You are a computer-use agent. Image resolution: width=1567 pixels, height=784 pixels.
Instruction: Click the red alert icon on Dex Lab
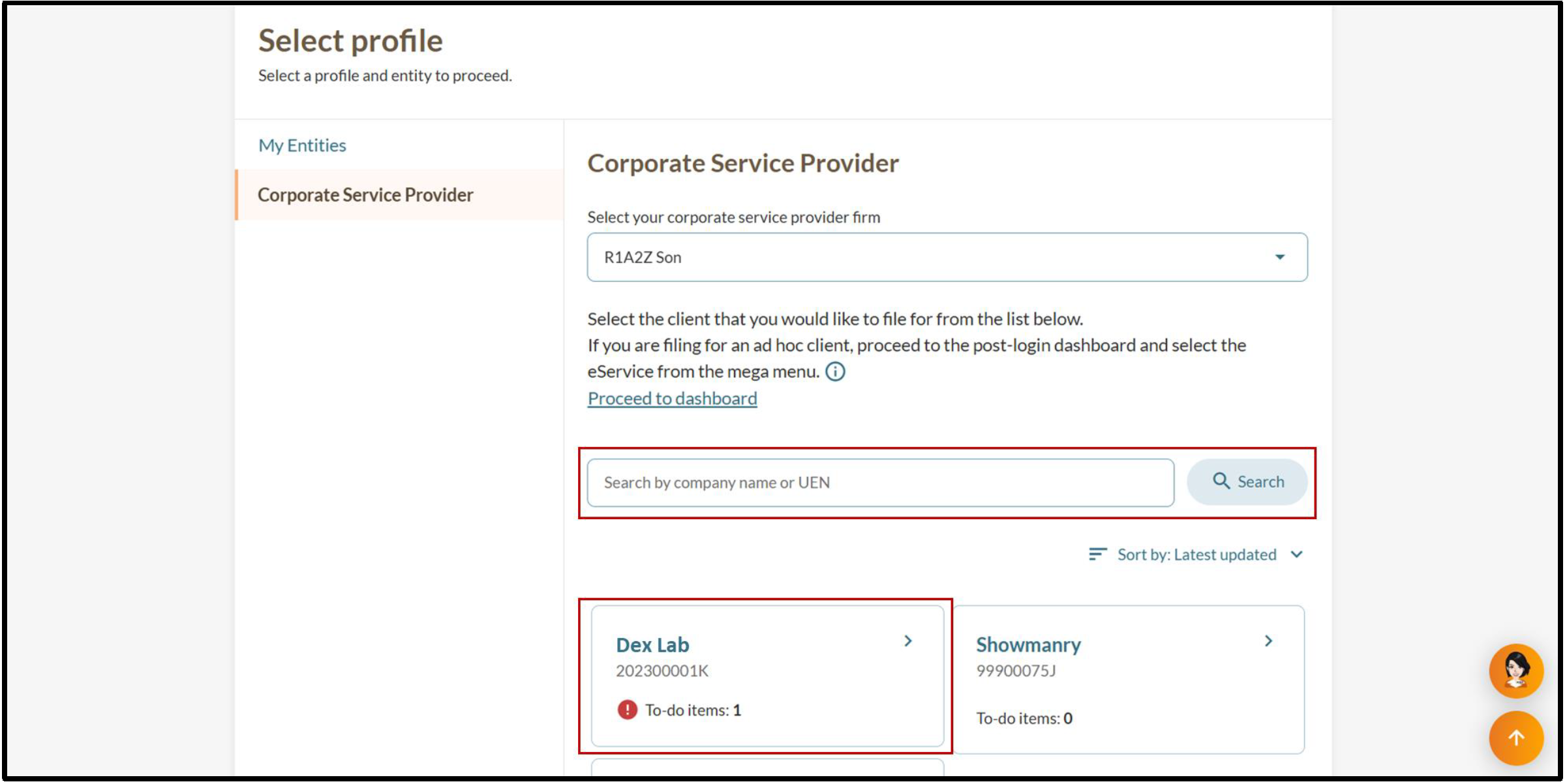coord(628,710)
